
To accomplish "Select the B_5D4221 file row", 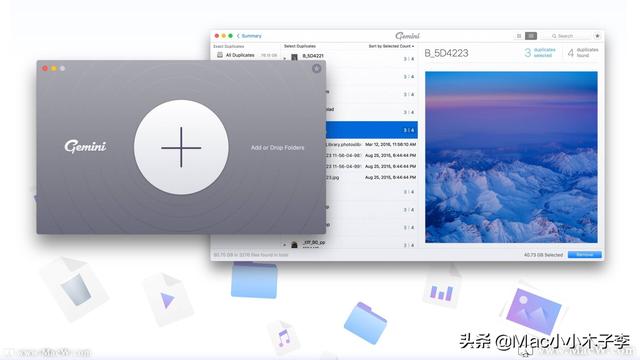I will point(349,57).
